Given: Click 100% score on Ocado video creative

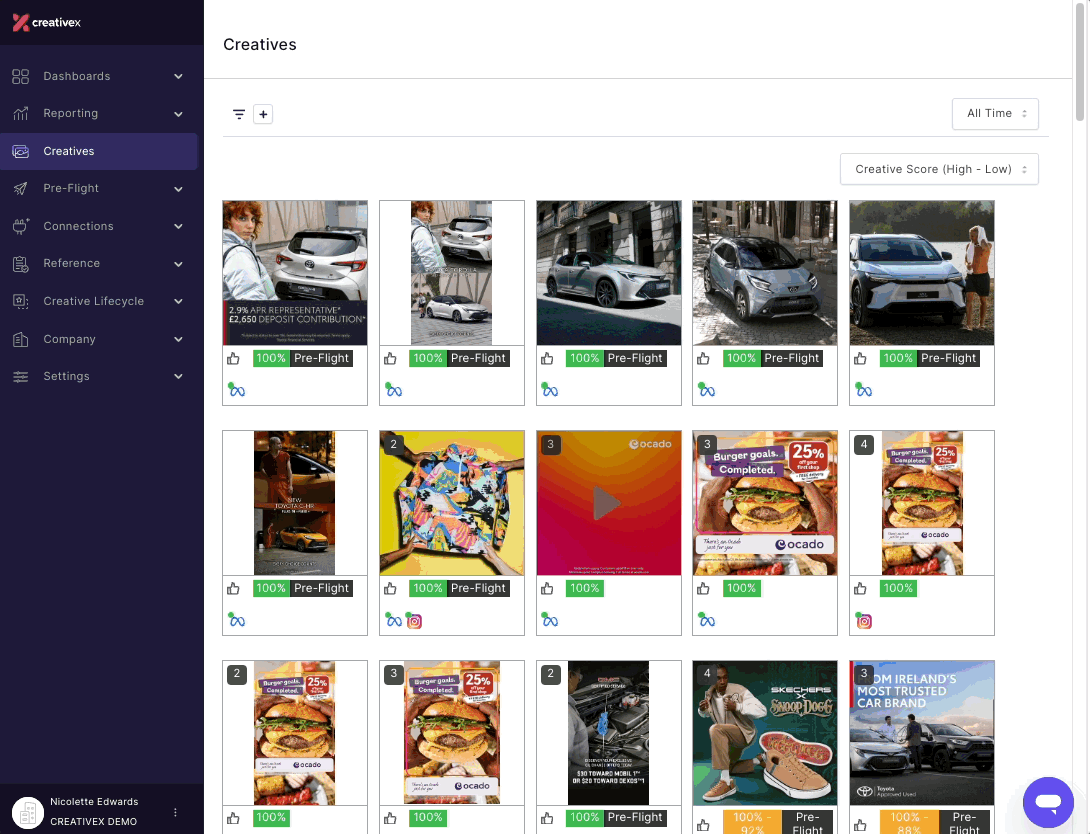Looking at the screenshot, I should coord(585,588).
